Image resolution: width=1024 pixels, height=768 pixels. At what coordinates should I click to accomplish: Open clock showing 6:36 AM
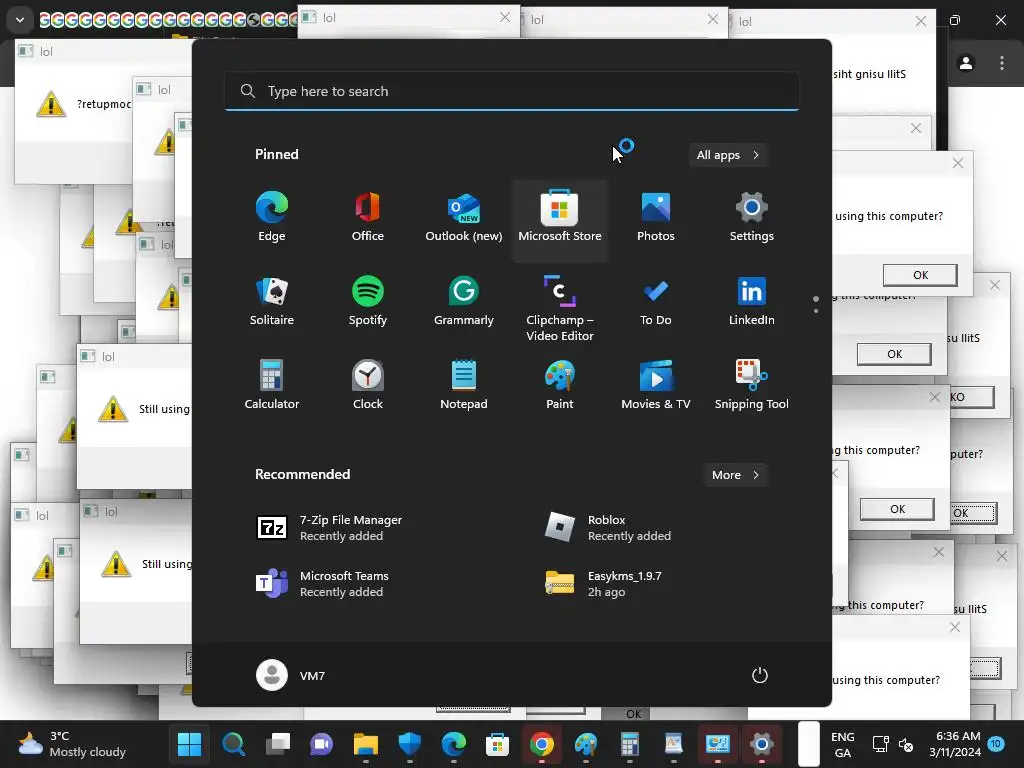955,744
